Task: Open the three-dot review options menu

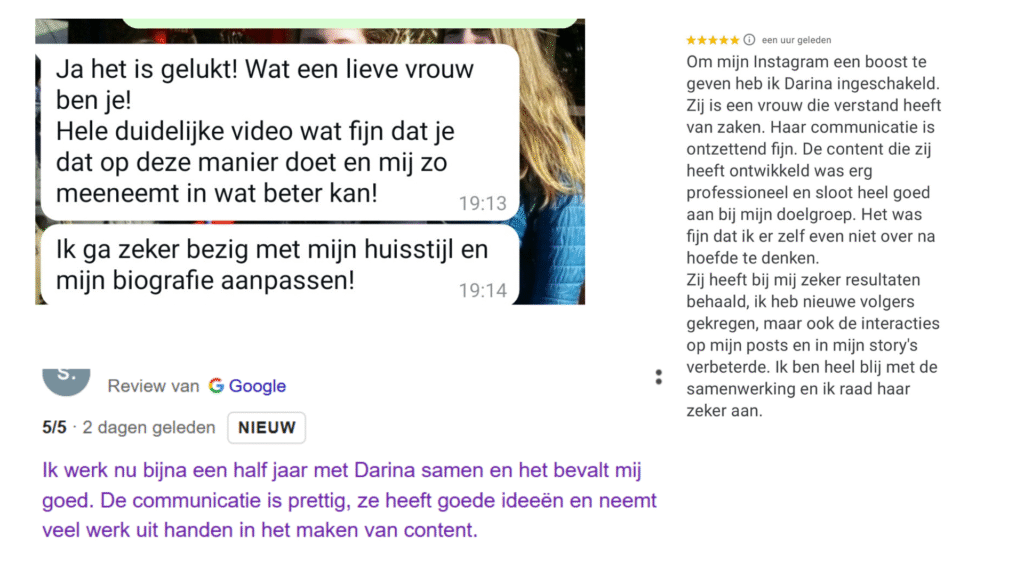Action: click(658, 377)
